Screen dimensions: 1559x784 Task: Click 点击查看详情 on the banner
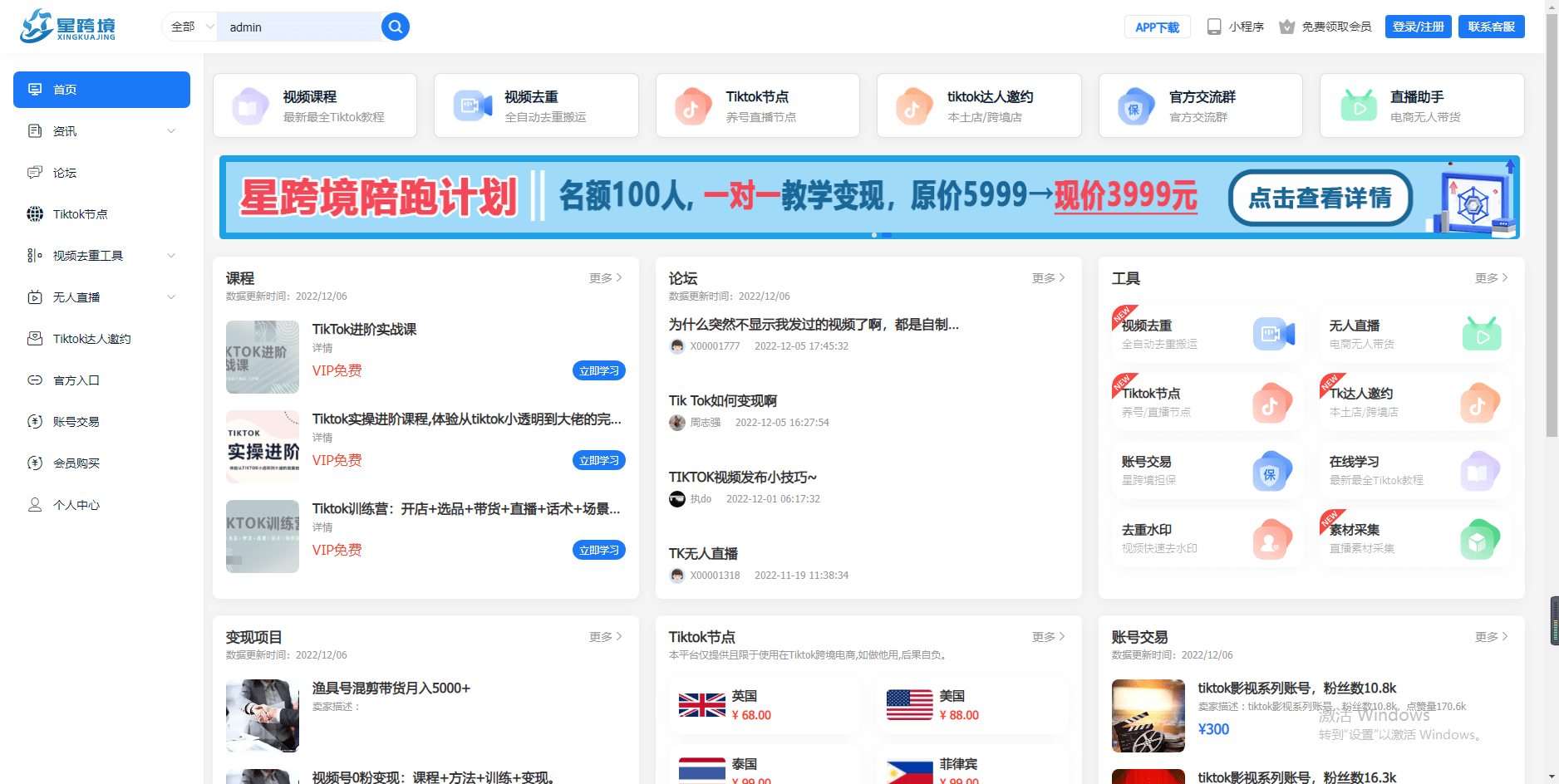pyautogui.click(x=1320, y=198)
